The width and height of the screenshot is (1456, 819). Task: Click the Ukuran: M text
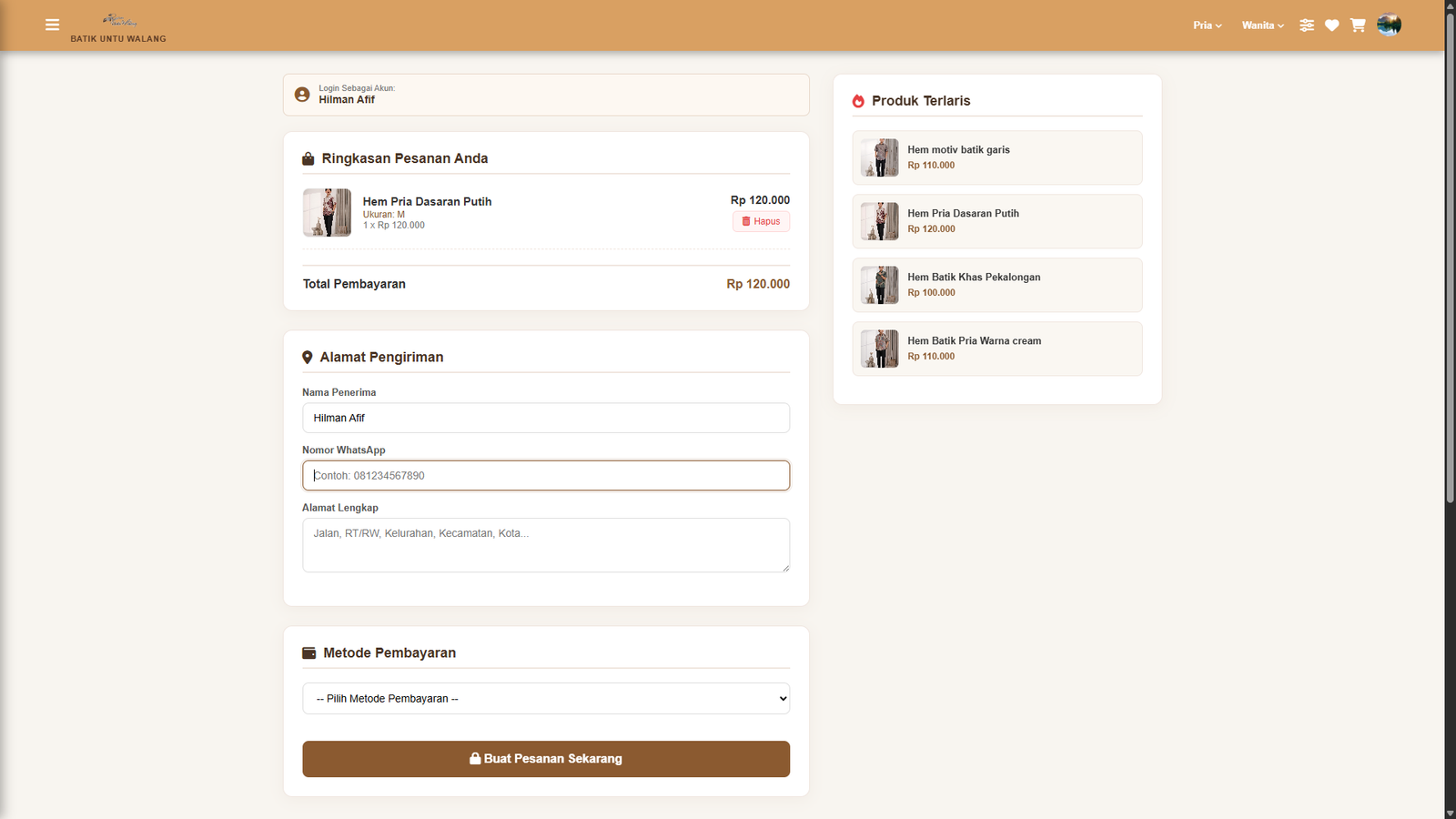click(384, 215)
